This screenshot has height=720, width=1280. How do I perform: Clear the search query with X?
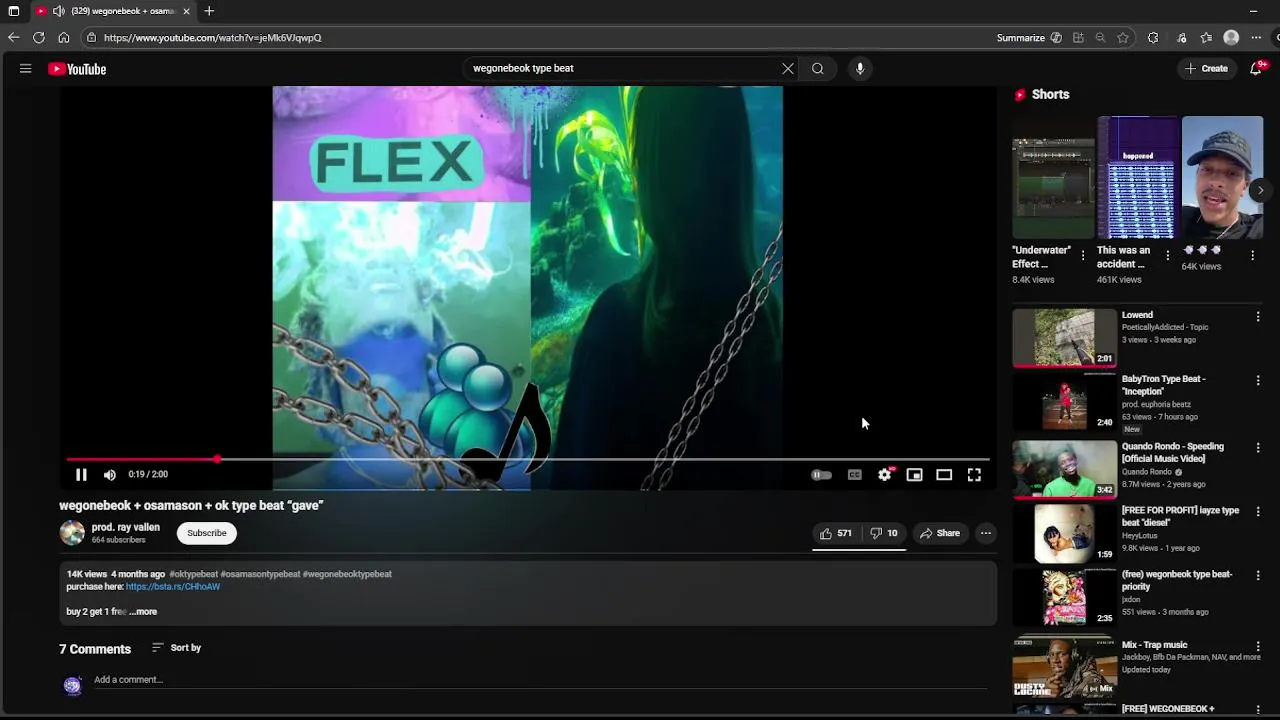(x=788, y=69)
